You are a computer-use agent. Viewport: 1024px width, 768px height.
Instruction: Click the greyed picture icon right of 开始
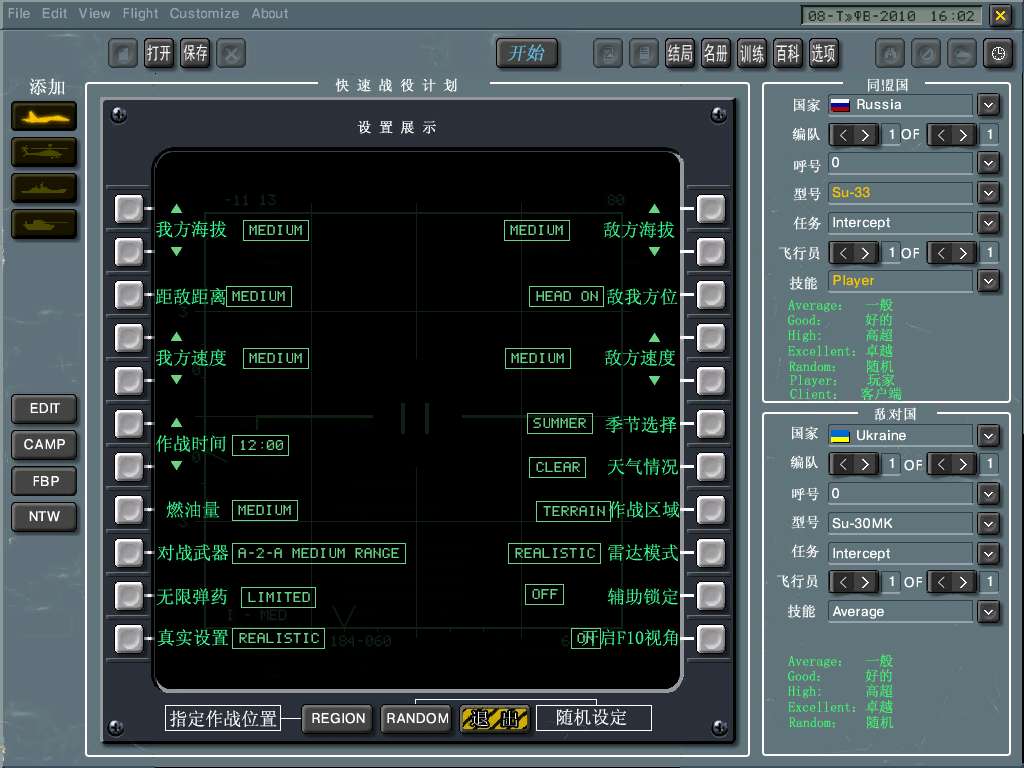click(608, 54)
